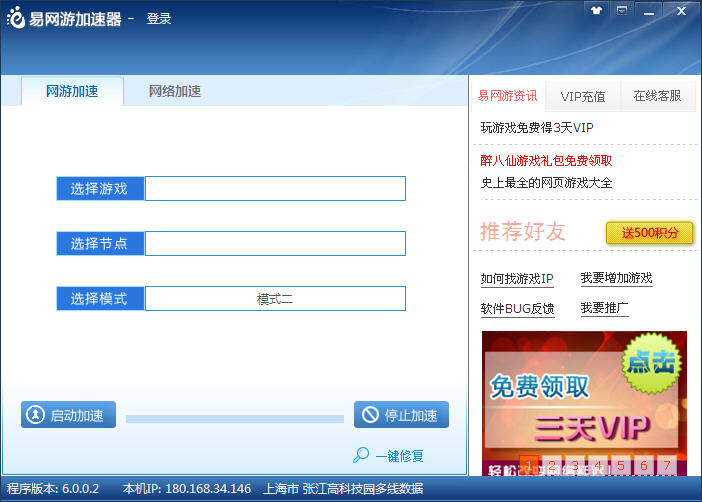
Task: Open the 选择模式 field showing 模式二
Action: click(275, 299)
